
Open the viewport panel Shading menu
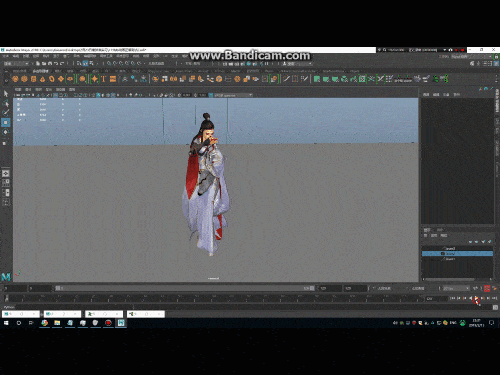point(29,89)
